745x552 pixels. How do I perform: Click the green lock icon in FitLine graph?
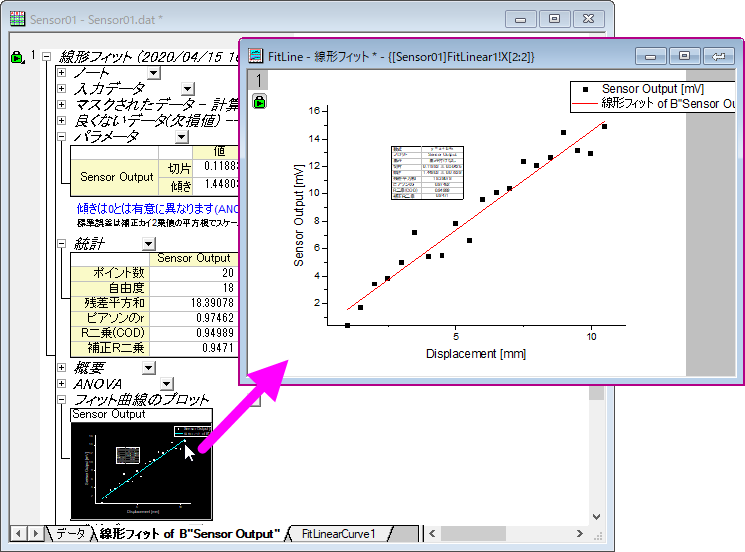pyautogui.click(x=259, y=101)
